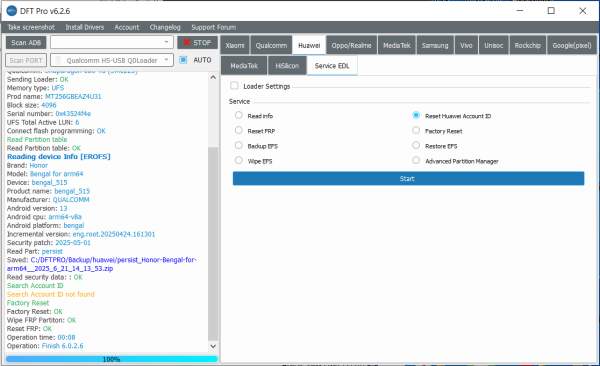Screen dimensions: 600x366
Task: Click the 'Serial number' log line
Action: [x=49, y=114]
